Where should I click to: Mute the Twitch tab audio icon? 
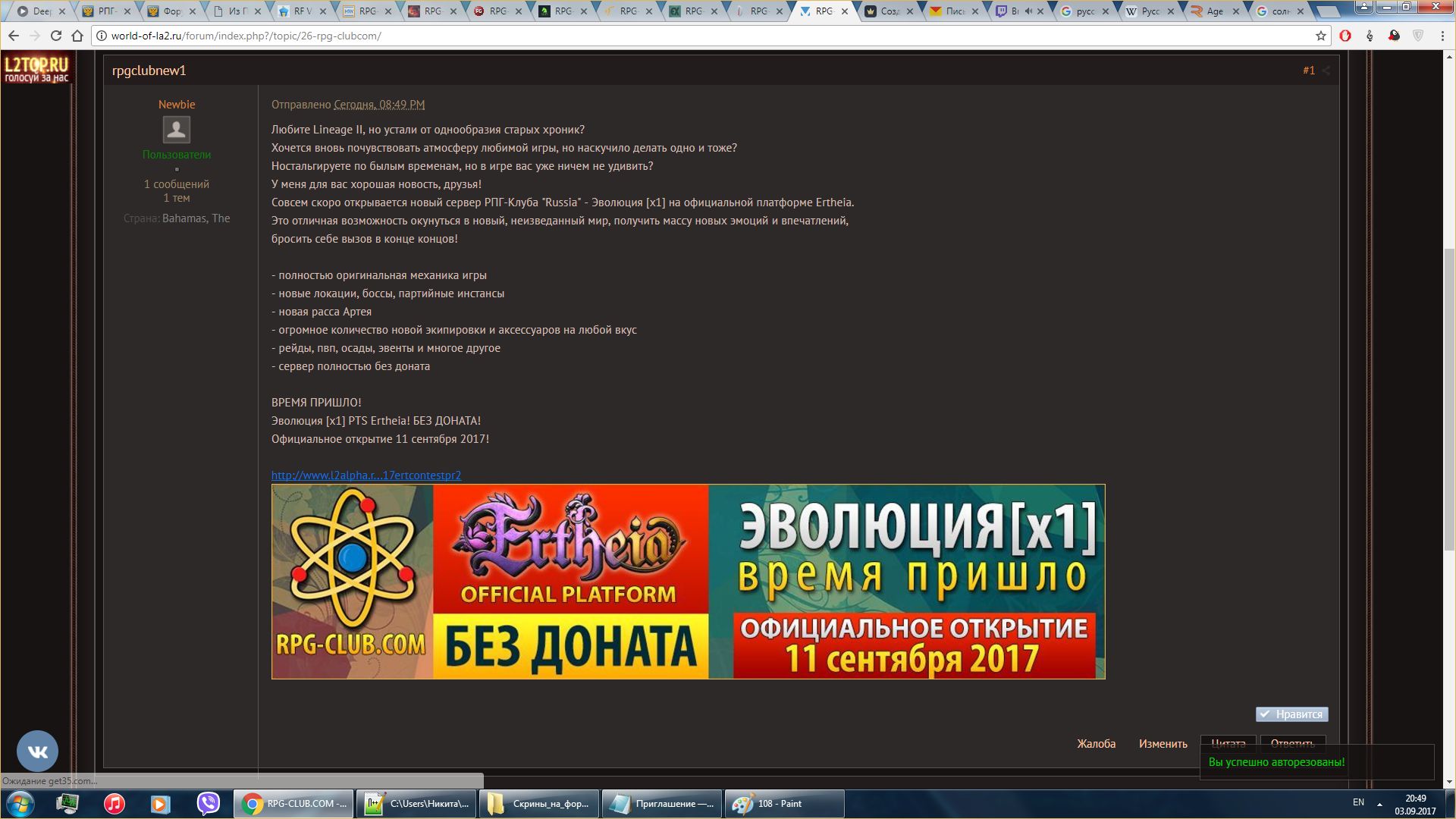coord(1028,11)
